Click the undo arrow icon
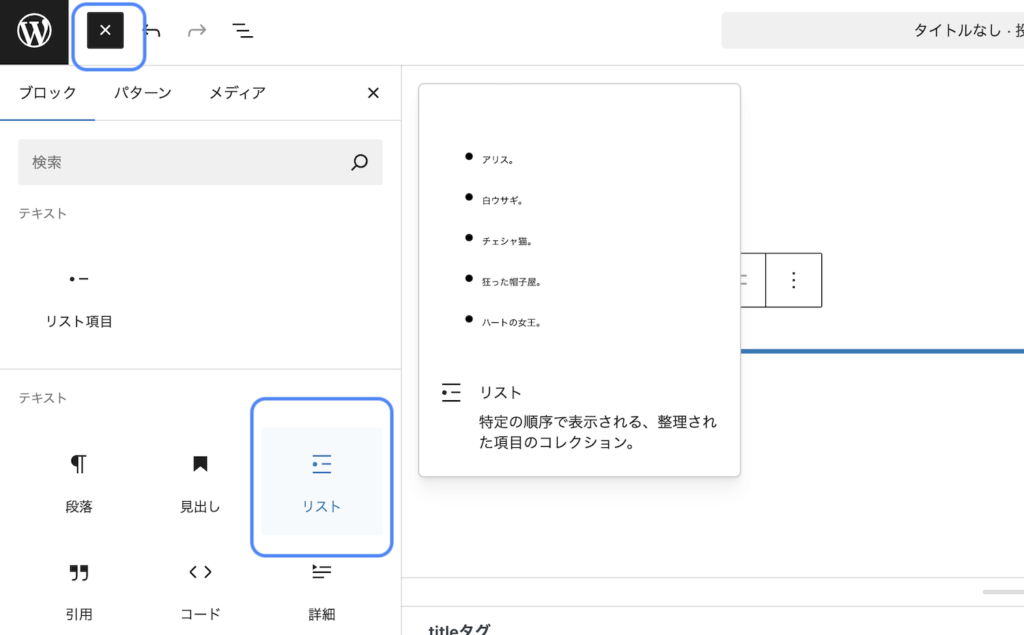Image resolution: width=1024 pixels, height=635 pixels. [x=152, y=30]
